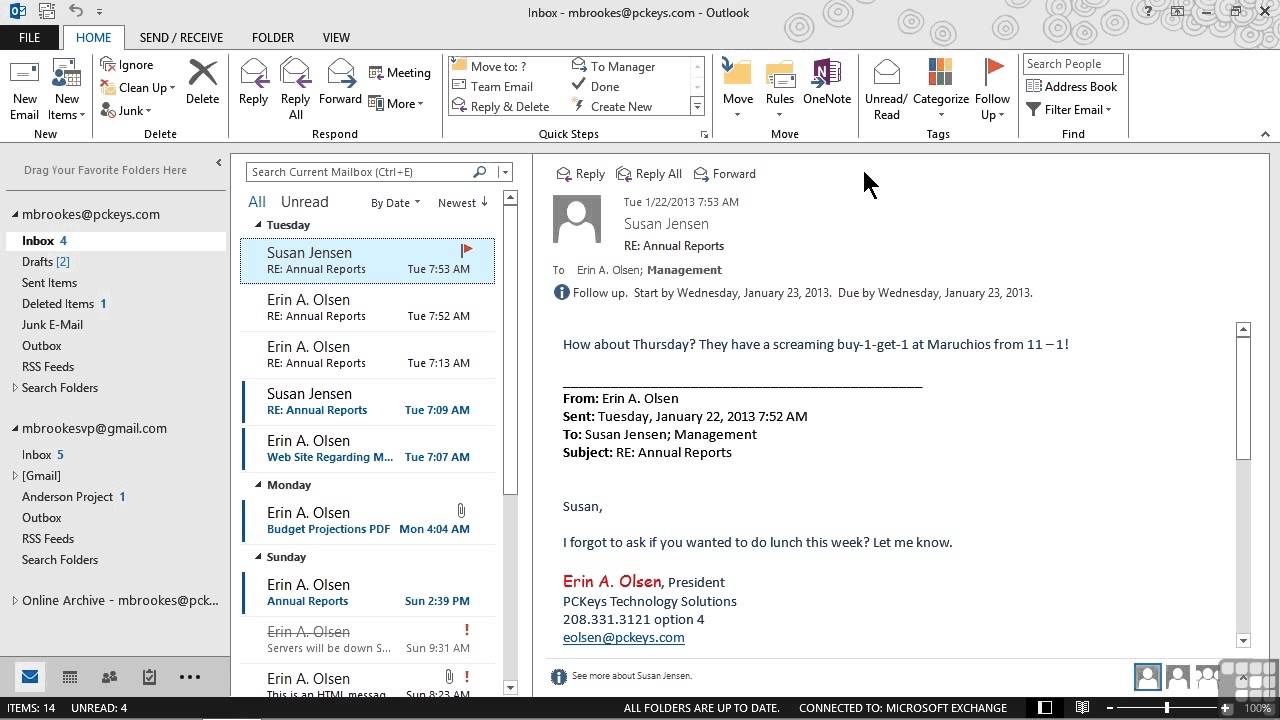Image resolution: width=1280 pixels, height=720 pixels.
Task: Open the Drafts folder
Action: (x=46, y=262)
